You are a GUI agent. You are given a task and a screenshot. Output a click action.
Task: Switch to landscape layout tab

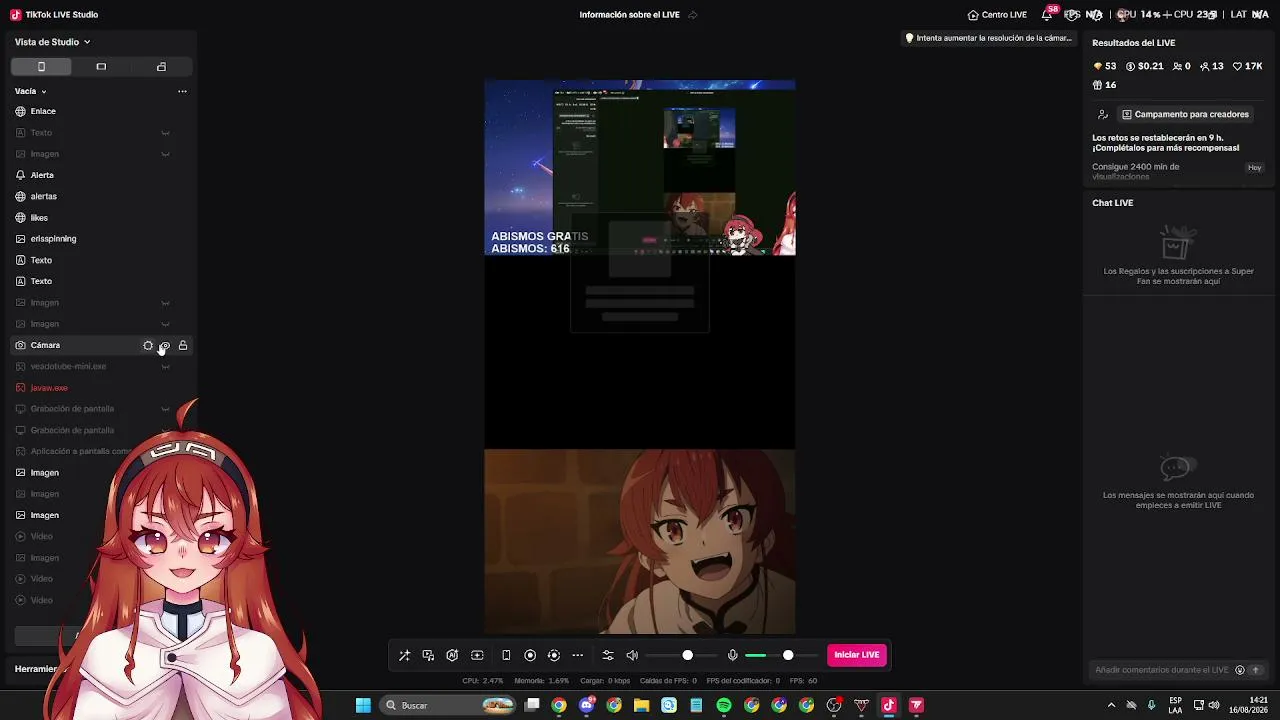click(101, 66)
